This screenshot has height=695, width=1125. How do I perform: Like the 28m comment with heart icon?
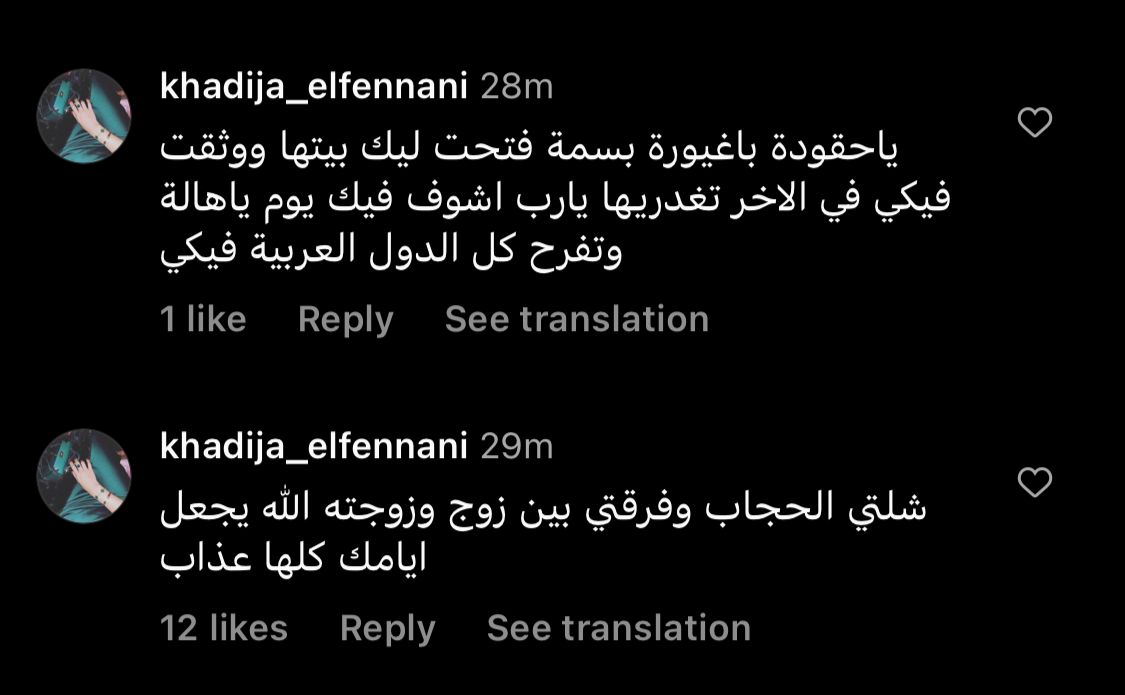[1034, 123]
